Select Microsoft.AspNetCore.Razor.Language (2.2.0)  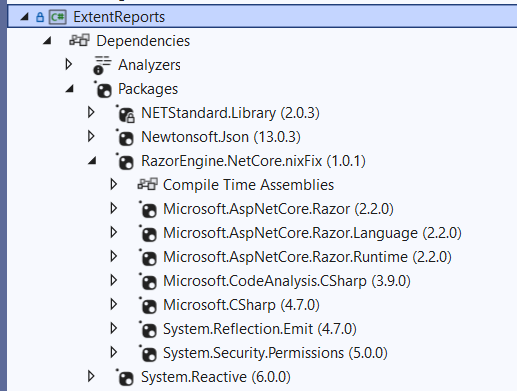pyautogui.click(x=312, y=233)
